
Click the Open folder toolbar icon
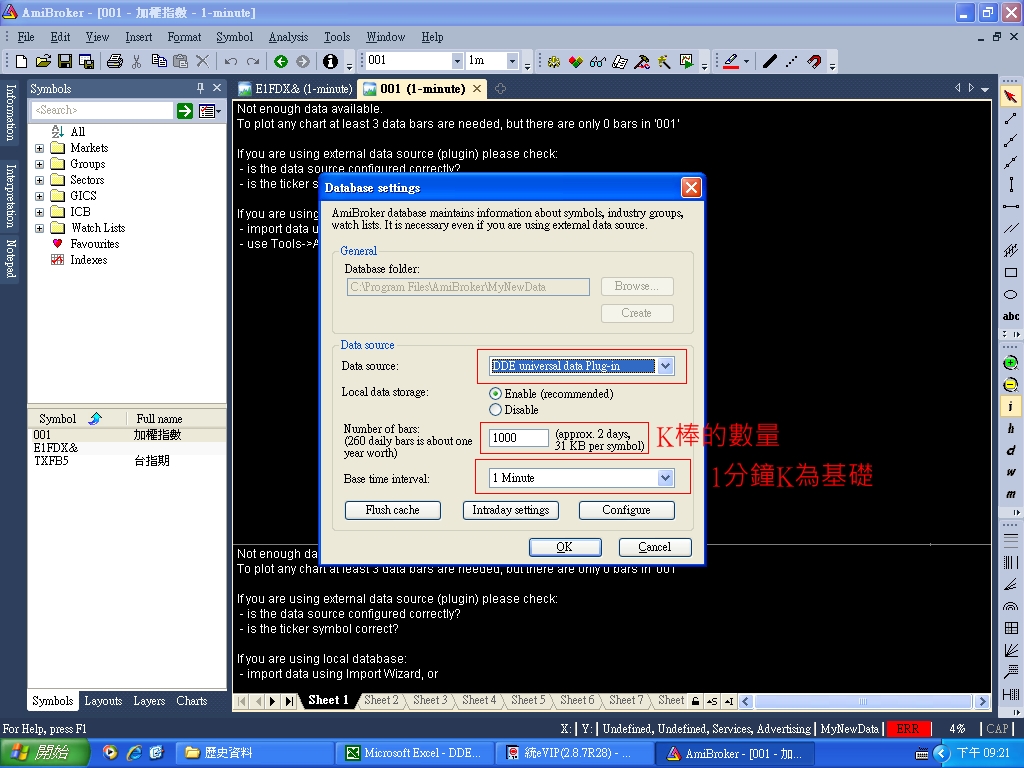[43, 61]
